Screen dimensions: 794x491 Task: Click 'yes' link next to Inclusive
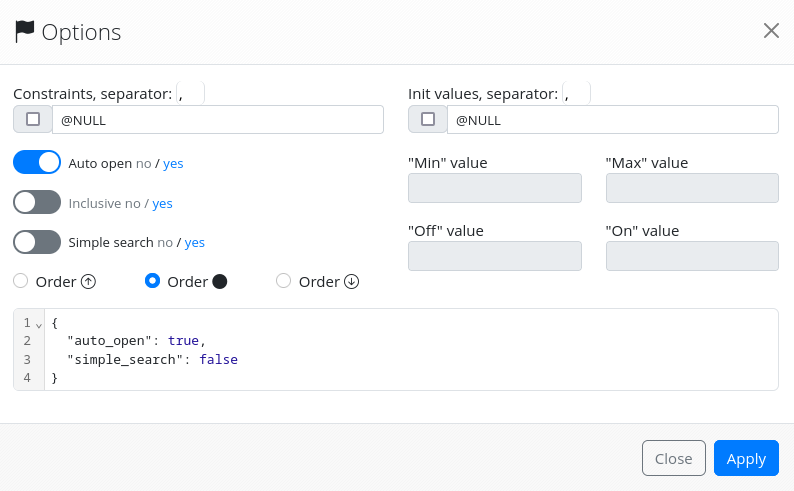162,203
